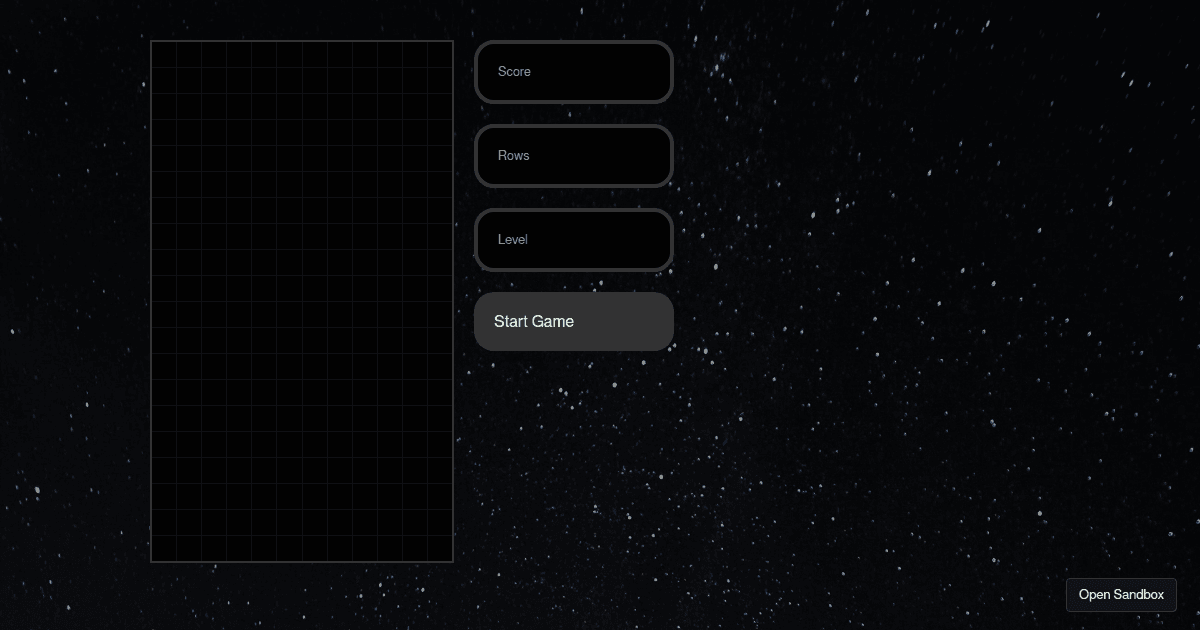Select the Rows display panel

point(573,155)
